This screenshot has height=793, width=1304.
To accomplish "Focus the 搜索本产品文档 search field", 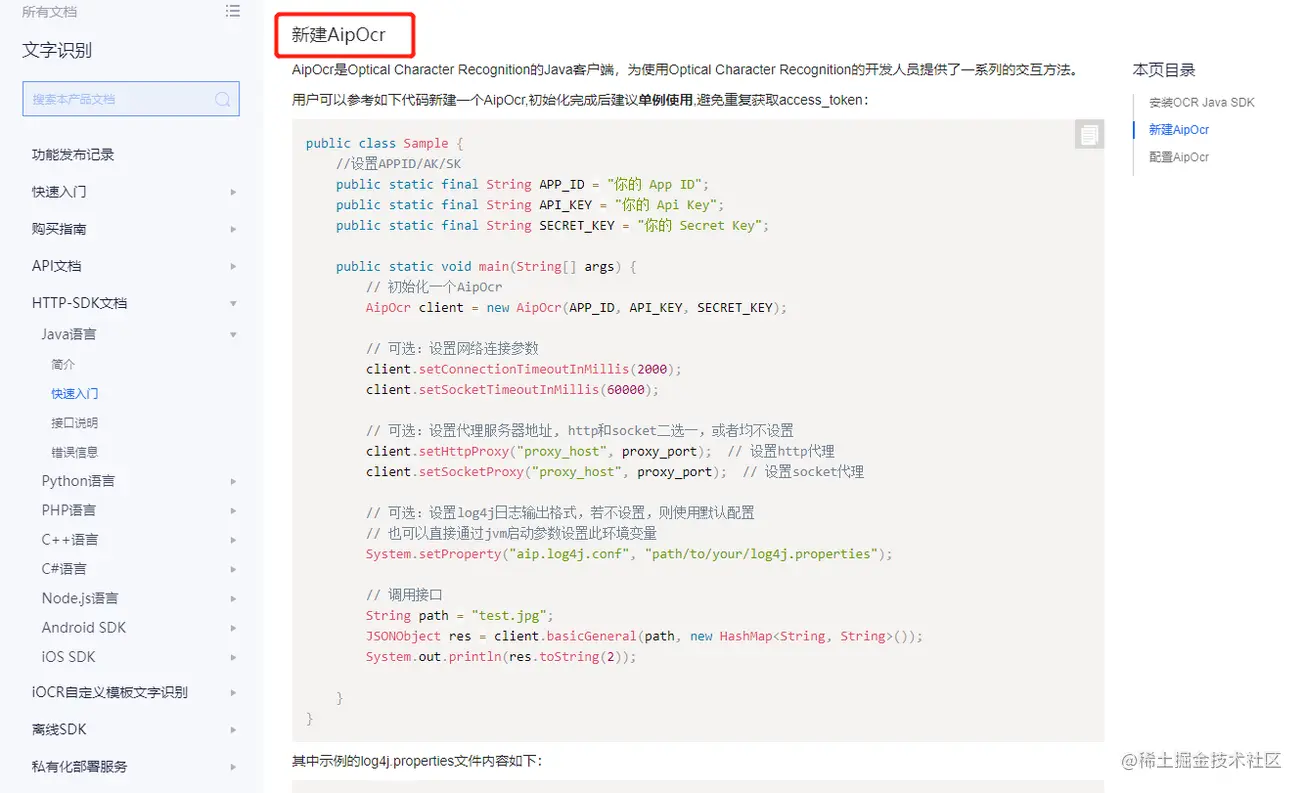I will (131, 99).
